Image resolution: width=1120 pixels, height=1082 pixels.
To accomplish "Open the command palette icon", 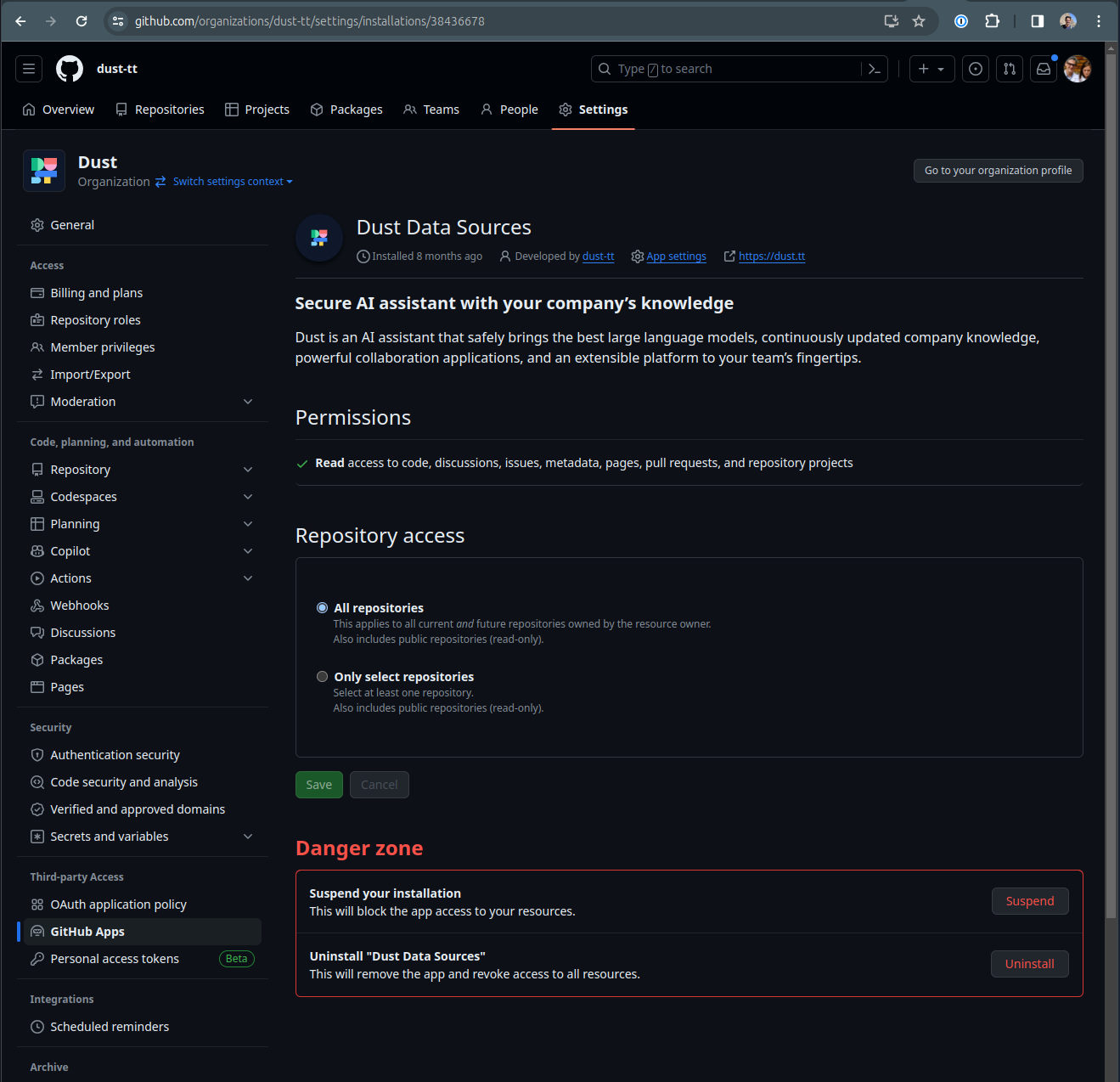I will [875, 69].
